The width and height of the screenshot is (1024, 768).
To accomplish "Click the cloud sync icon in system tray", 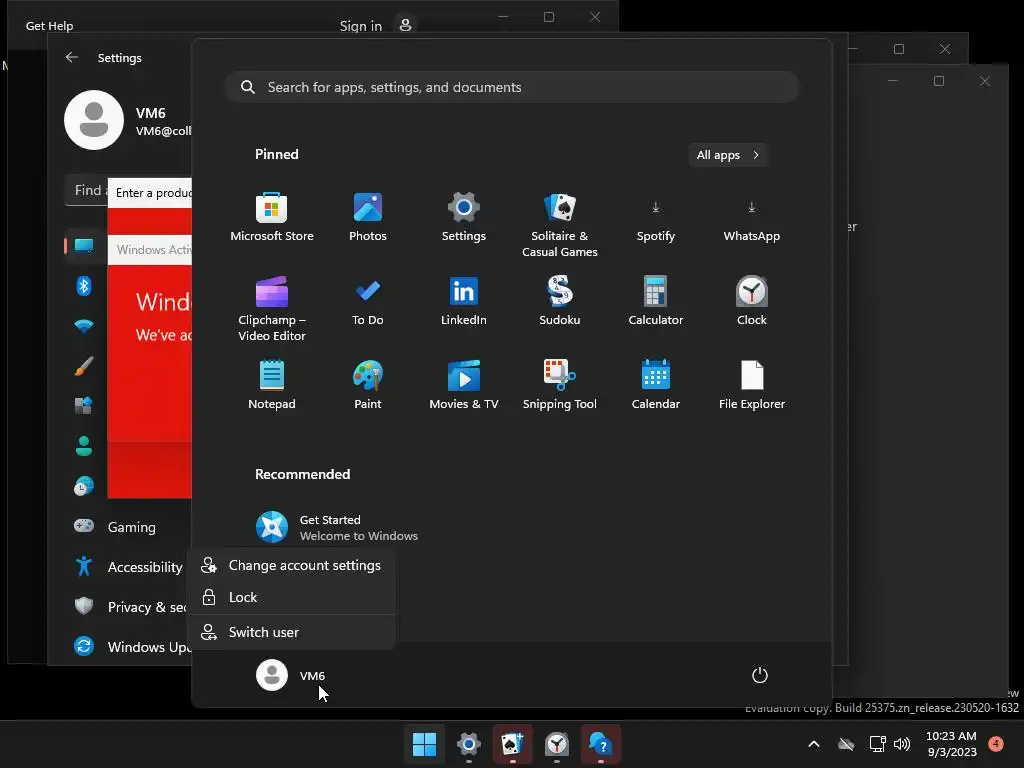I will (846, 744).
